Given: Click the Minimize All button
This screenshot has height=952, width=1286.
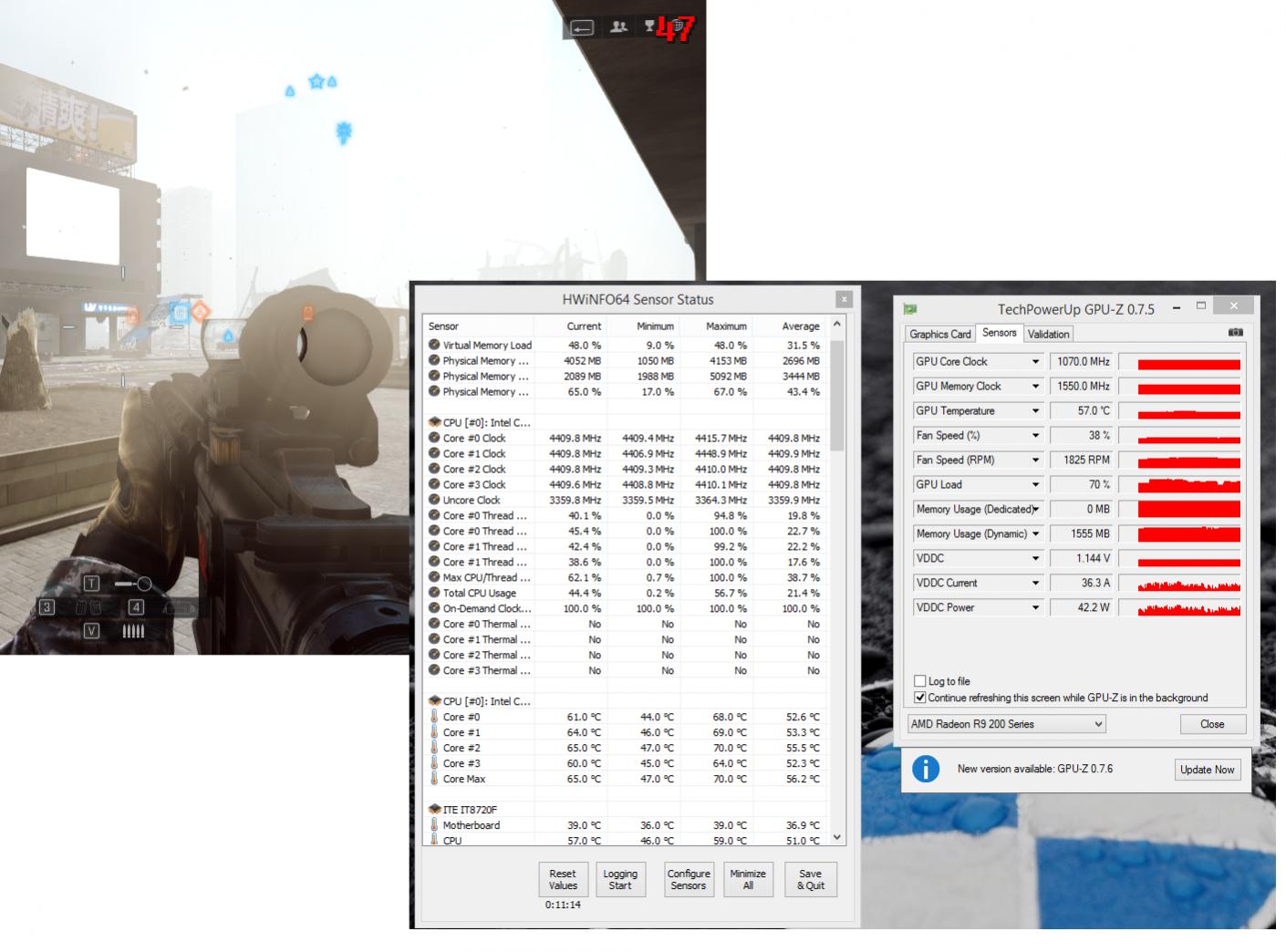Looking at the screenshot, I should 748,879.
